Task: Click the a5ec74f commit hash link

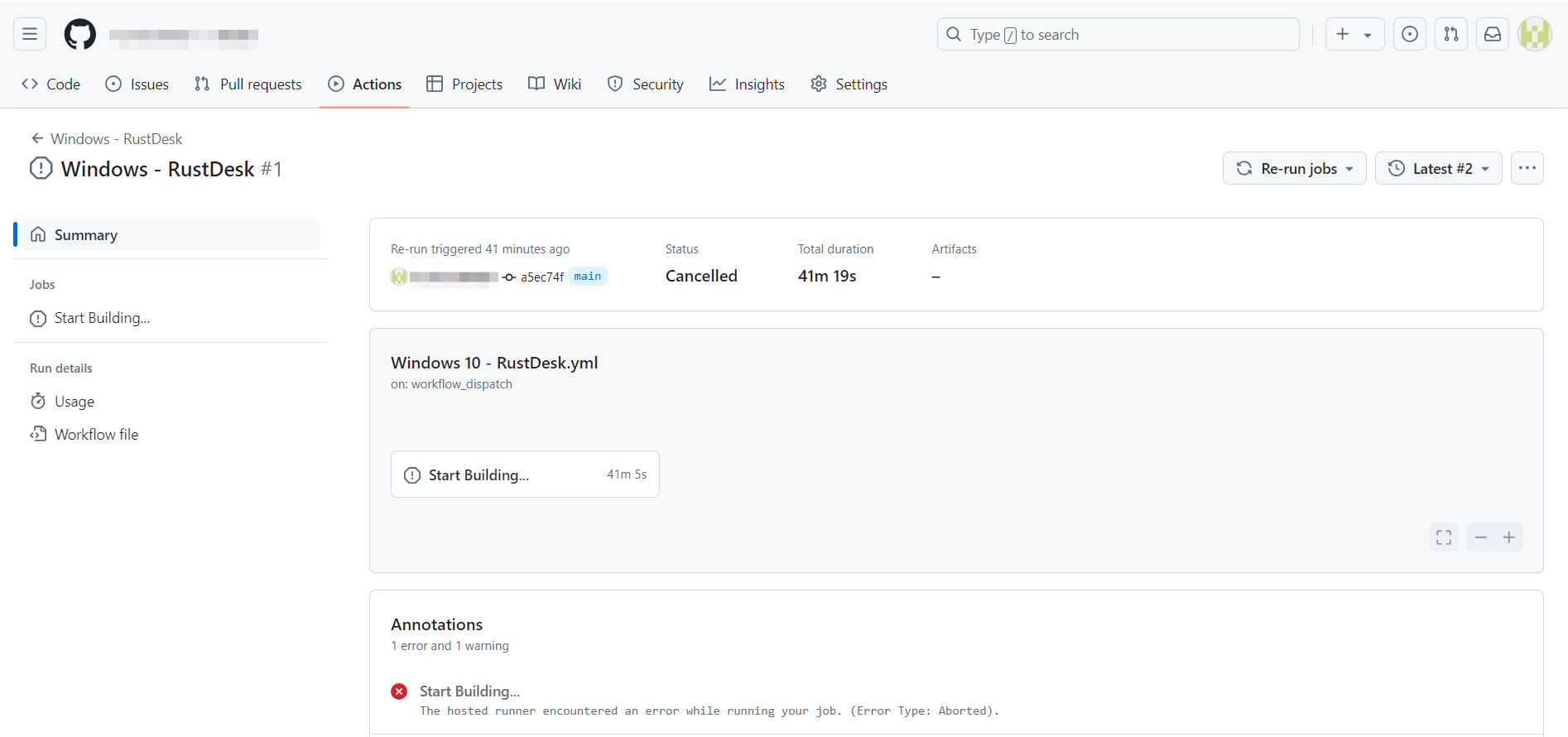Action: pyautogui.click(x=542, y=277)
